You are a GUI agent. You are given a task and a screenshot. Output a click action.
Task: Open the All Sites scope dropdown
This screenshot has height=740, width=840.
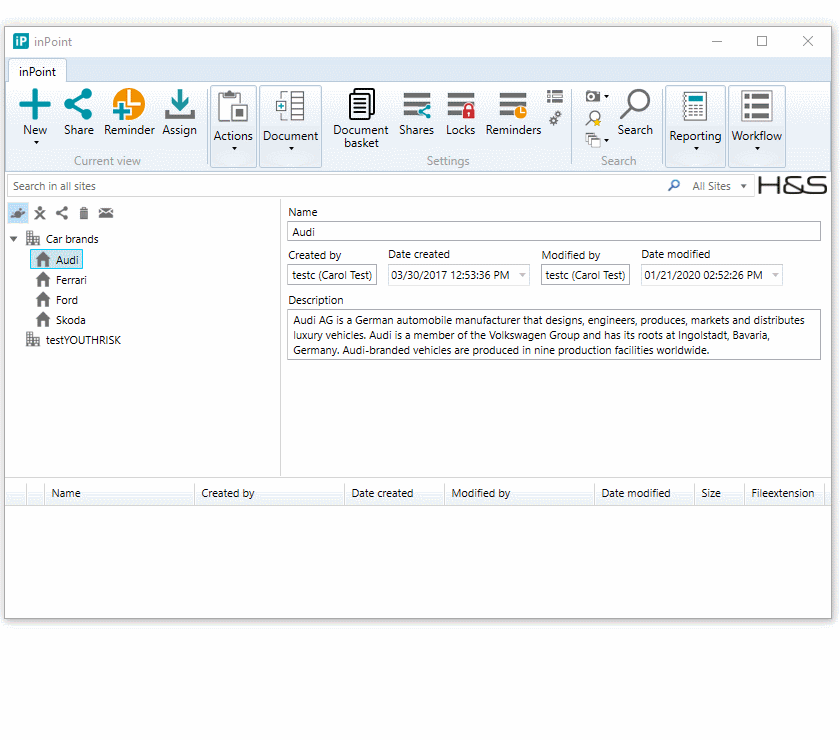(720, 186)
